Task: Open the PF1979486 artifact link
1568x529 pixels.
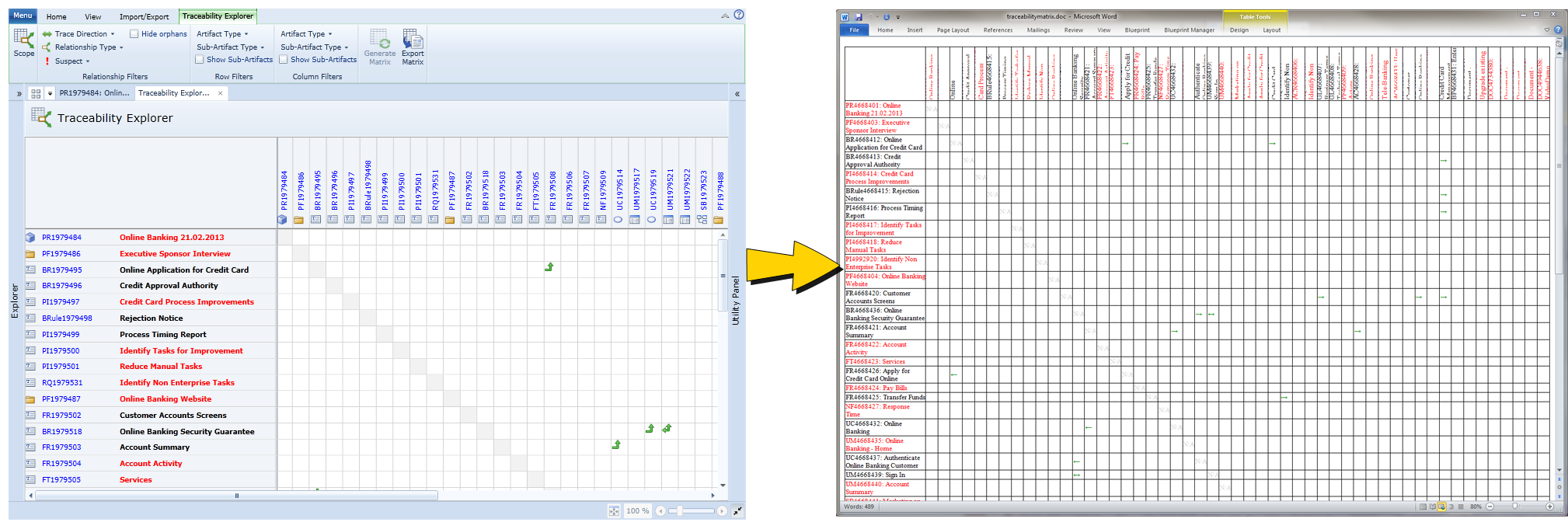Action: (x=61, y=254)
